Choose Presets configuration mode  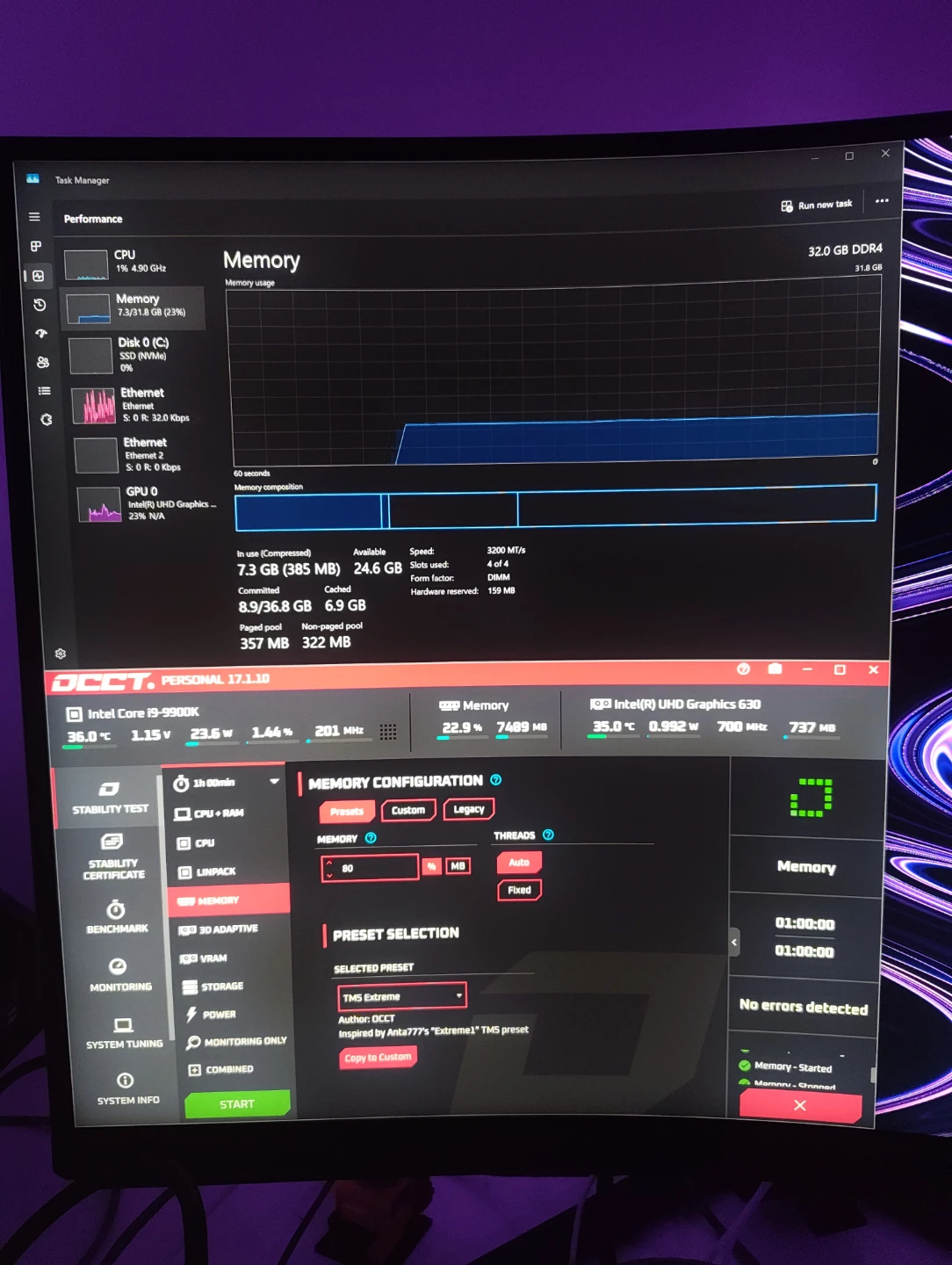point(347,811)
